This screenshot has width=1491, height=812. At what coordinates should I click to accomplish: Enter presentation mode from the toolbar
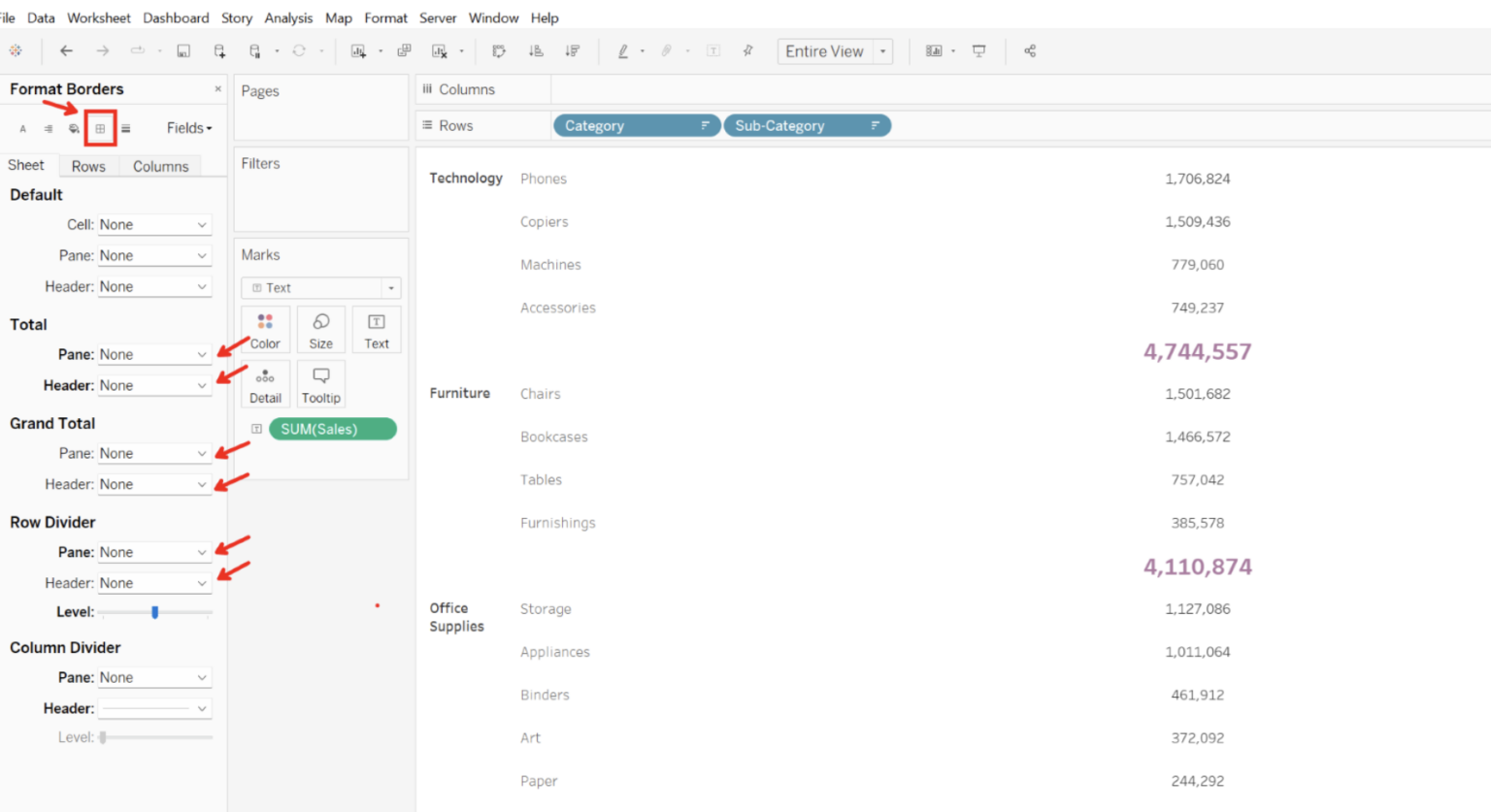click(979, 50)
